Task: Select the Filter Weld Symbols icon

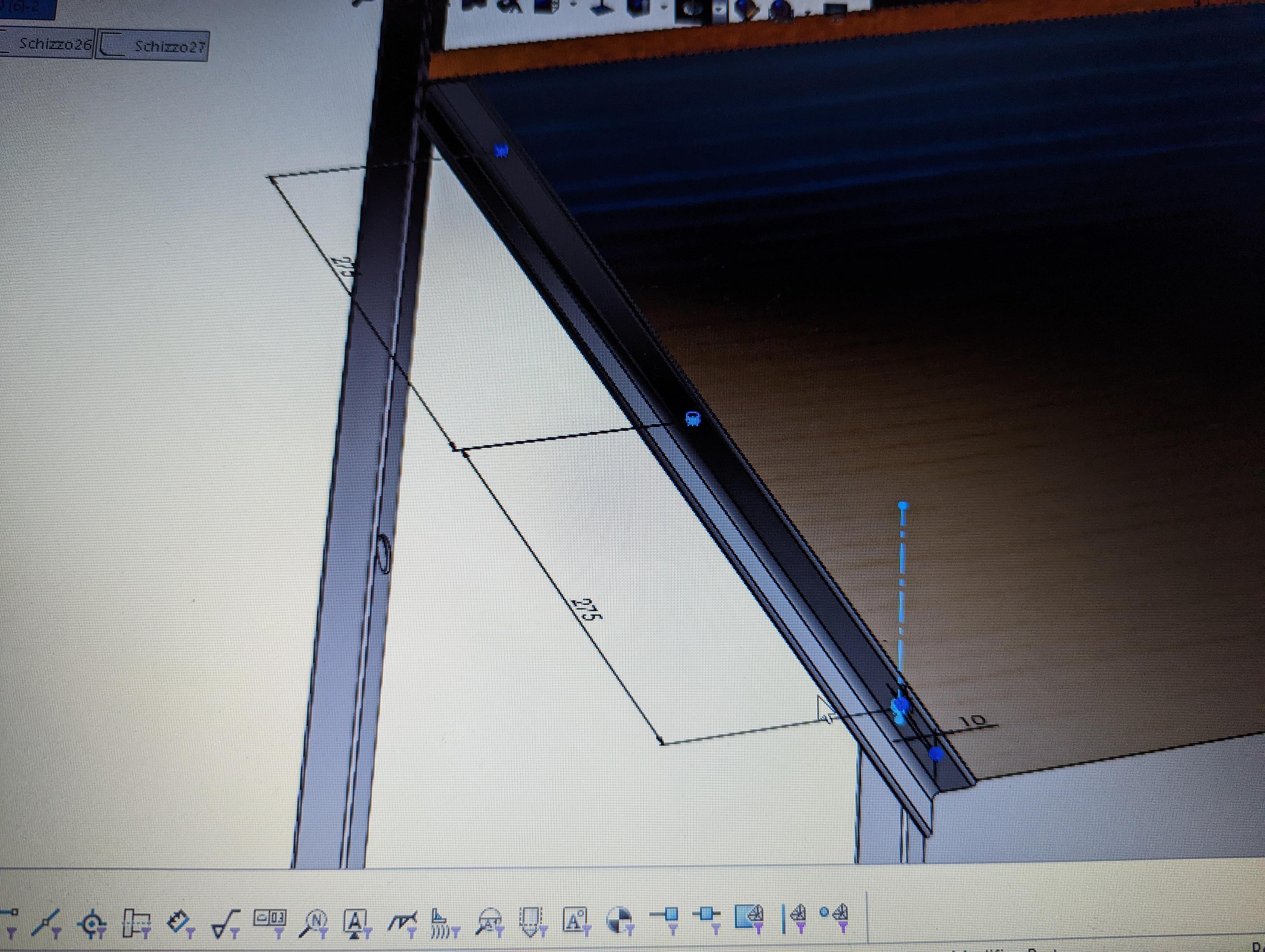Action: tap(403, 922)
